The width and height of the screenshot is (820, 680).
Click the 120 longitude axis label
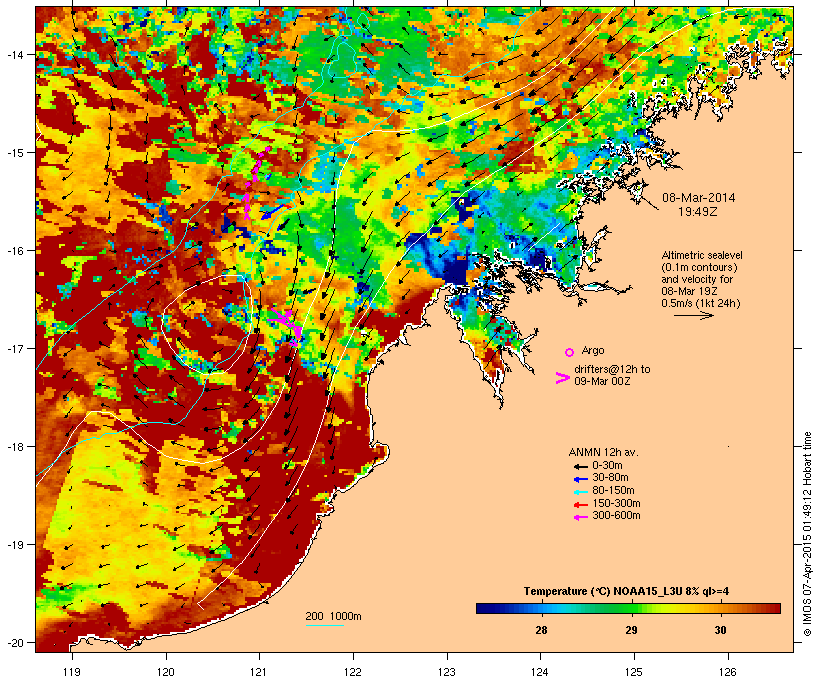click(166, 672)
